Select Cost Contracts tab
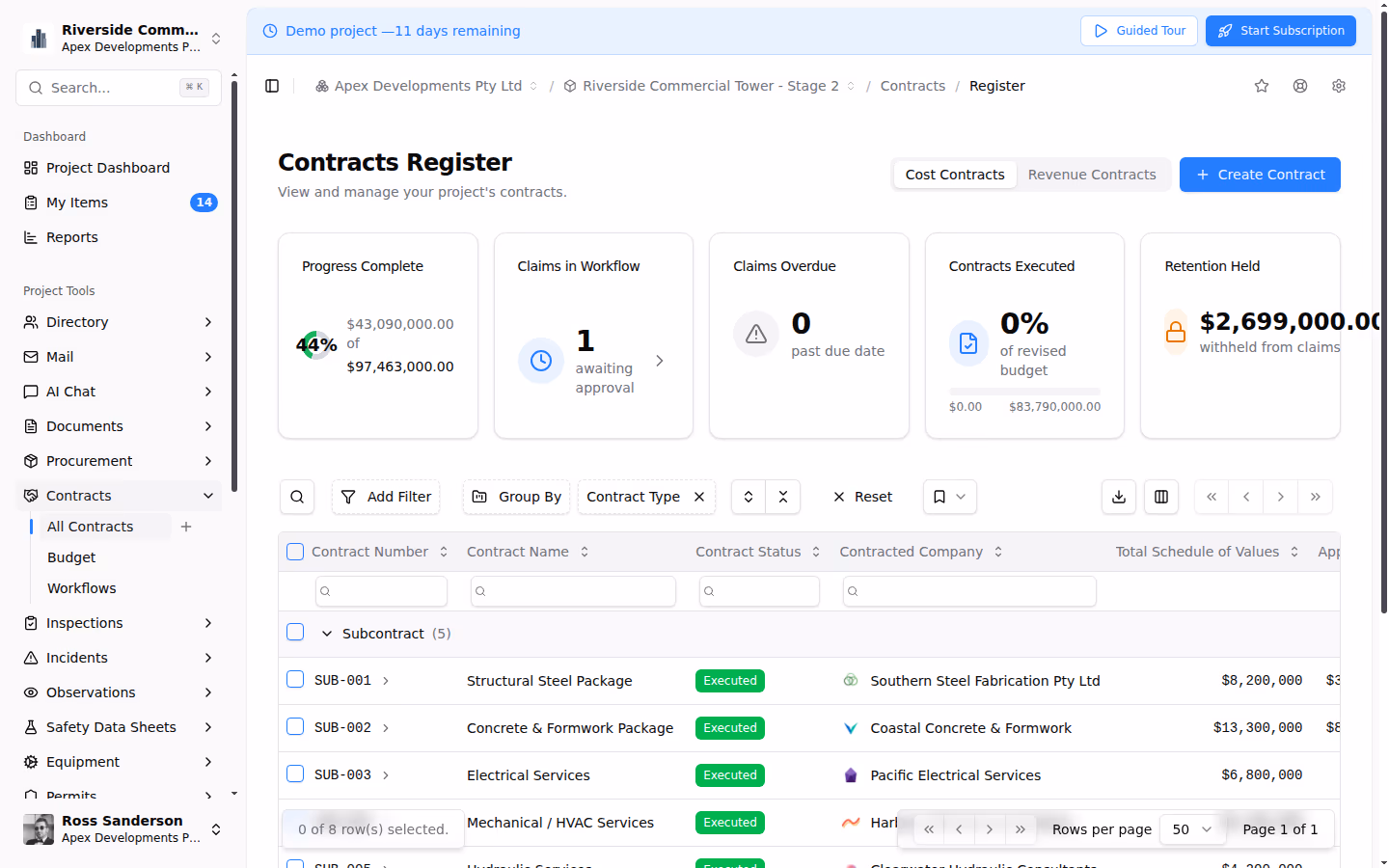The width and height of the screenshot is (1389, 868). [954, 175]
